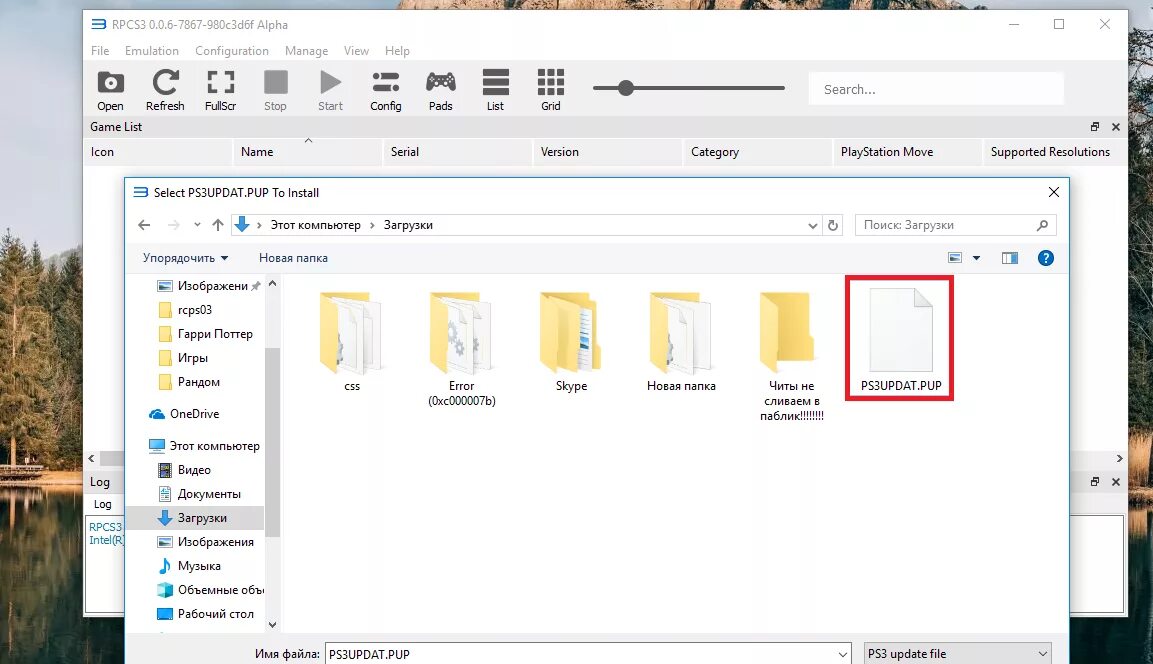Expand the address bar history dropdown
Screen dimensions: 1153x664
click(x=813, y=226)
